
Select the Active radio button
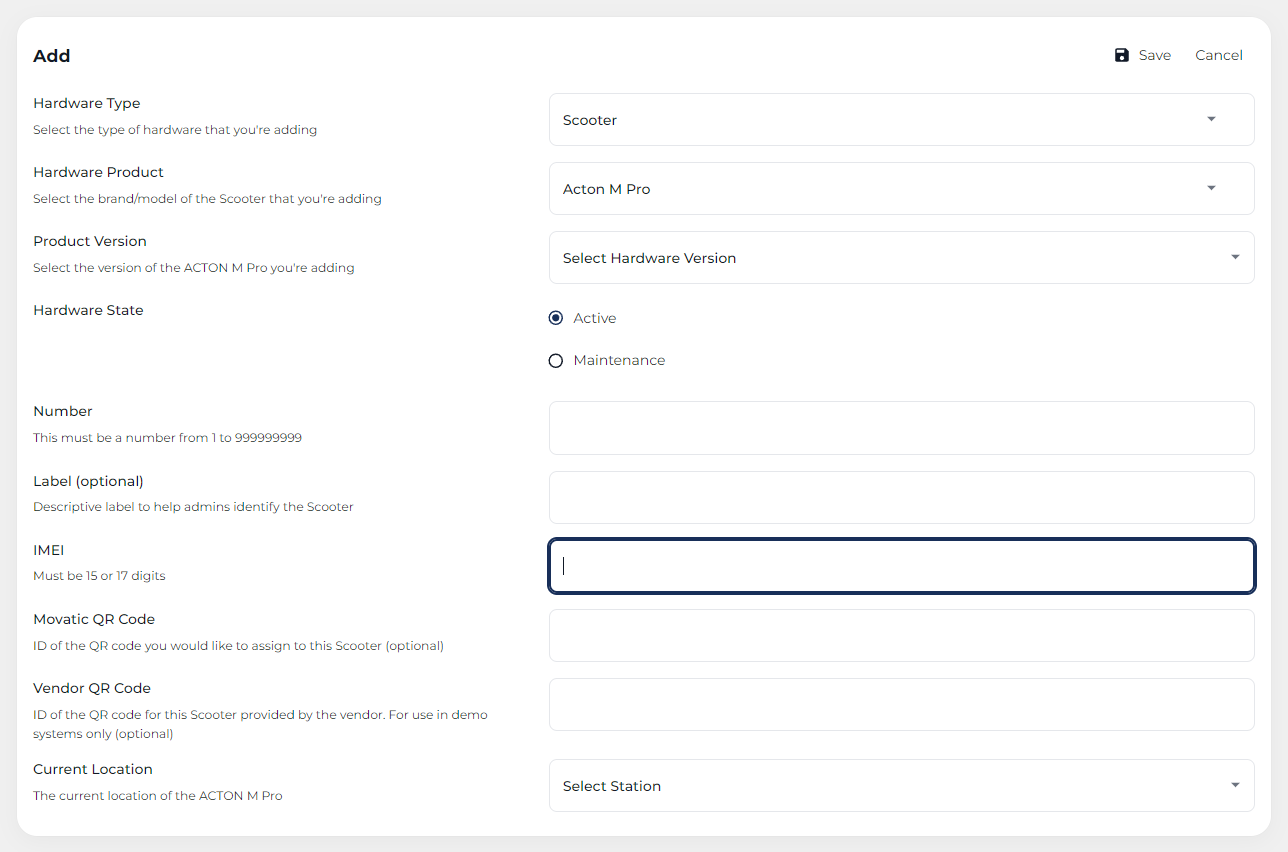[556, 318]
